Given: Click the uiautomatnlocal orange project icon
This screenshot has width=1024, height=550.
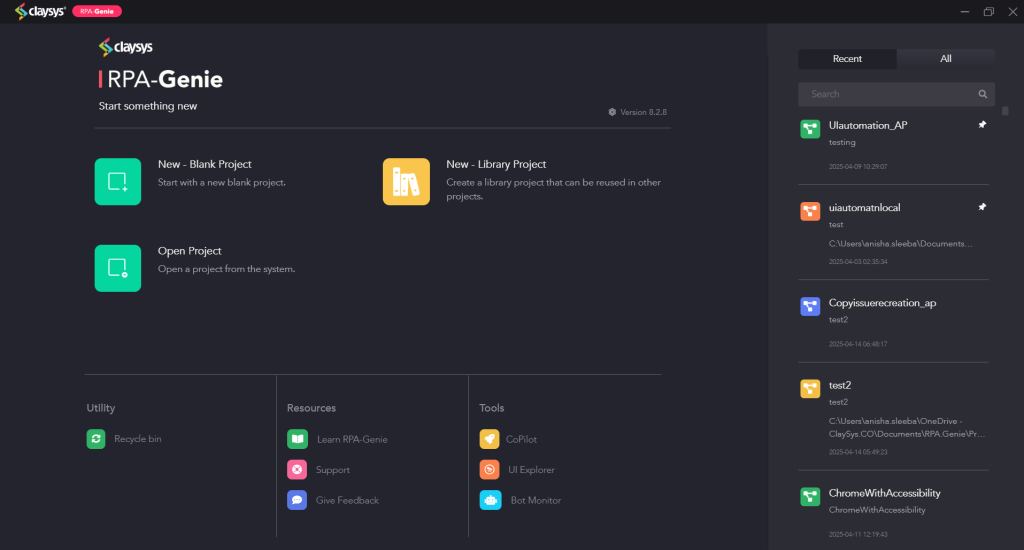Looking at the screenshot, I should click(810, 211).
